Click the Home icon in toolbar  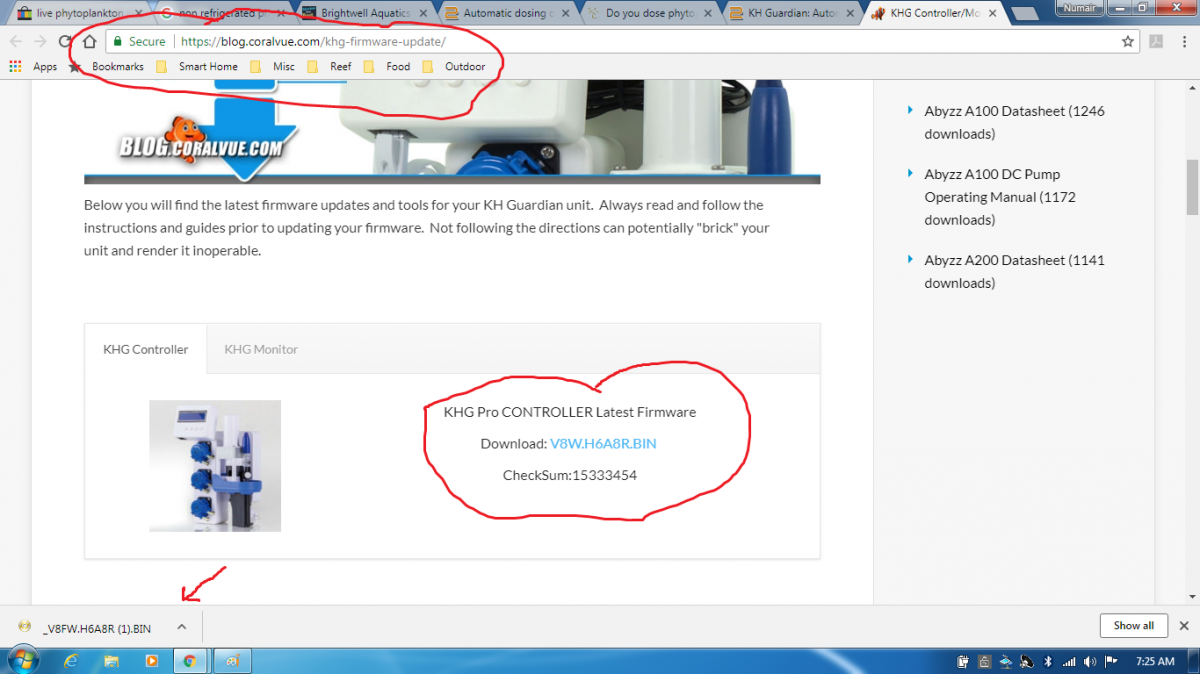89,42
